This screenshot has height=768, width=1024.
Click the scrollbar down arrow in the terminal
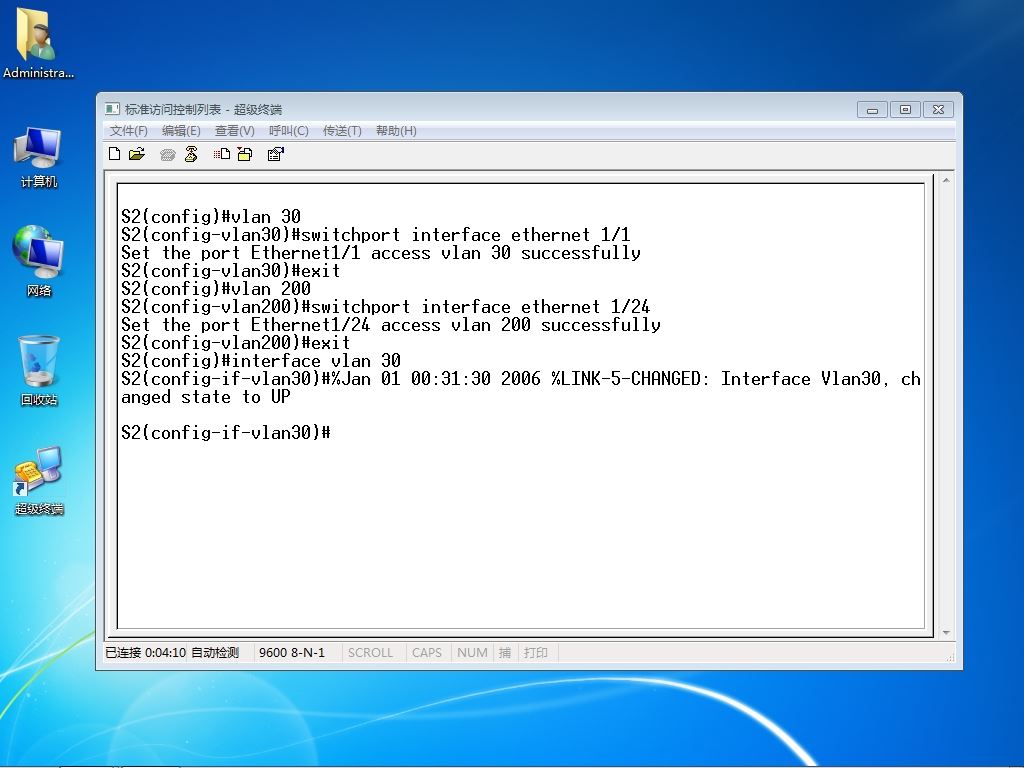(x=946, y=632)
